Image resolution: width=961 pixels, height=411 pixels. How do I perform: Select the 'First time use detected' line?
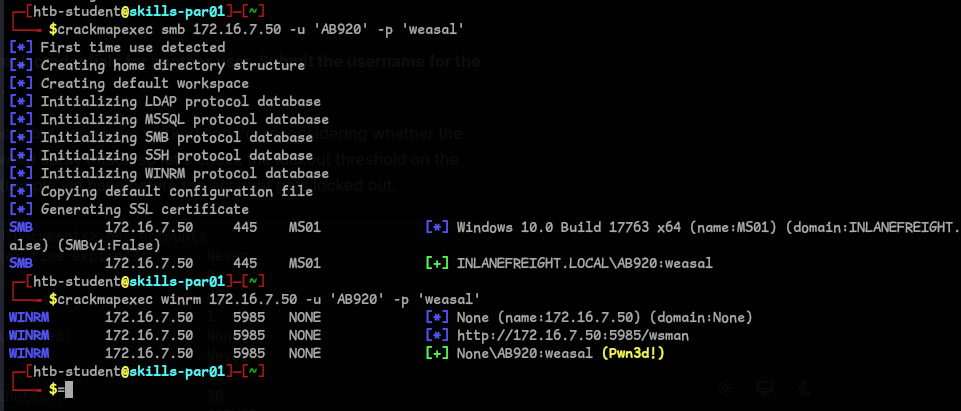pos(133,47)
